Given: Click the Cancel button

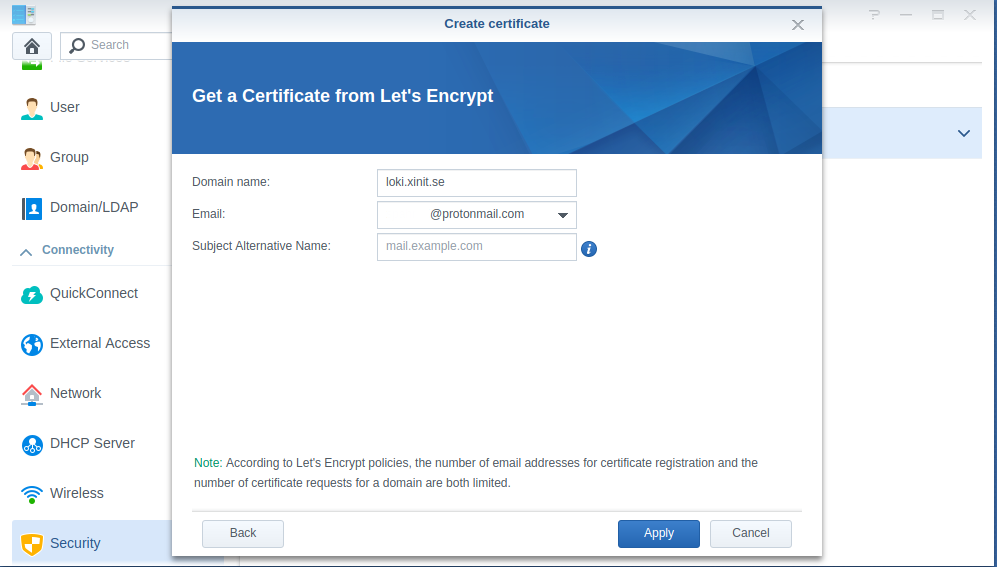Looking at the screenshot, I should tap(751, 533).
